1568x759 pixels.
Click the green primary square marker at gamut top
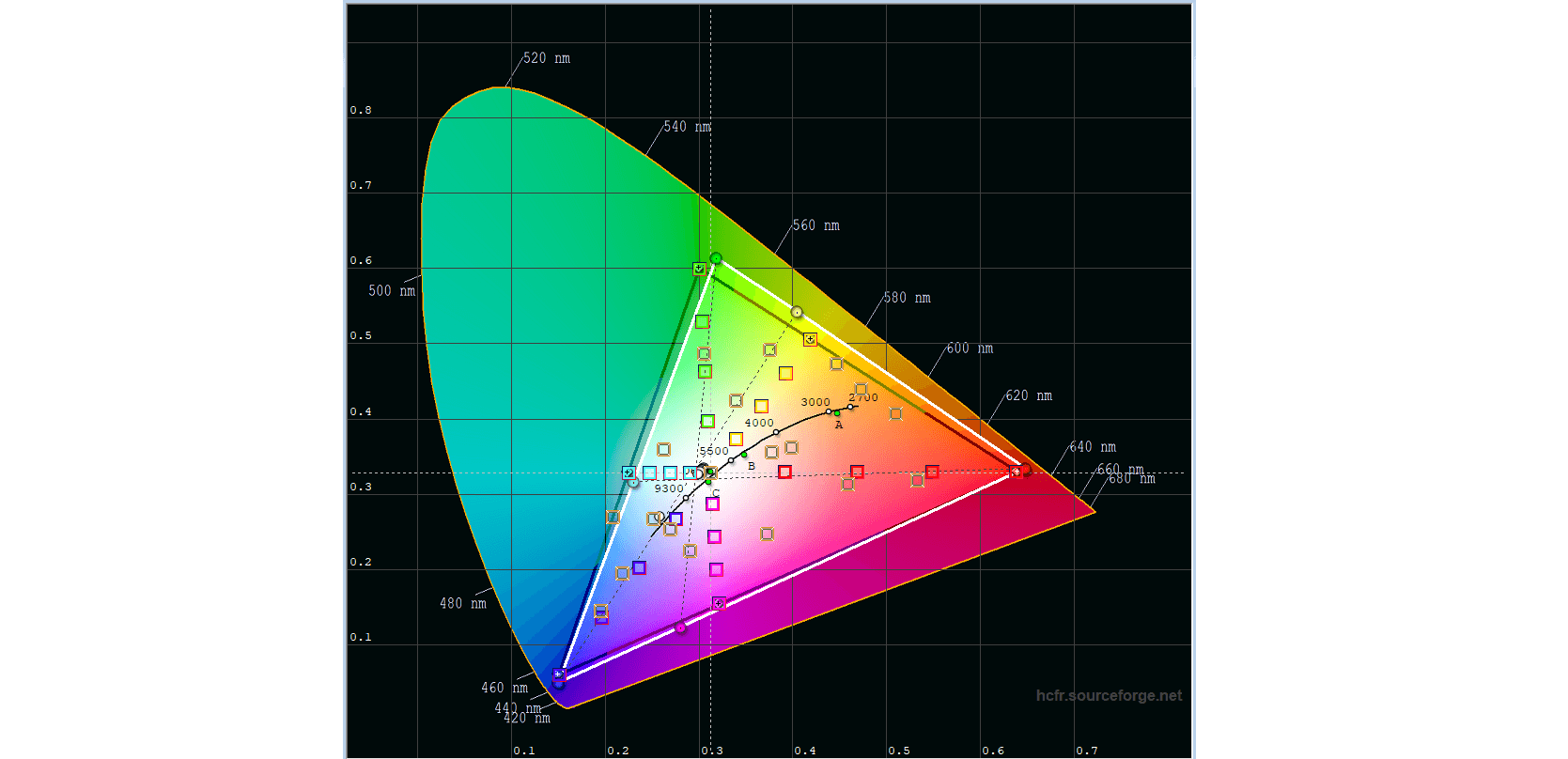[699, 269]
